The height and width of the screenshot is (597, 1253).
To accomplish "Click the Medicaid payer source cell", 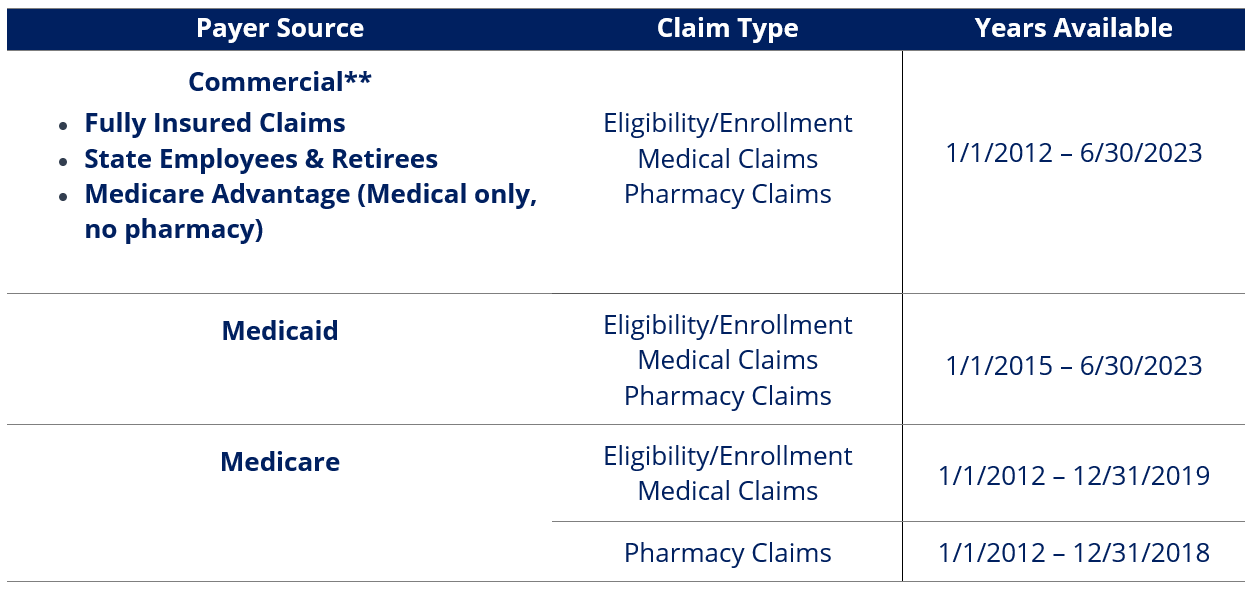I will tap(279, 331).
